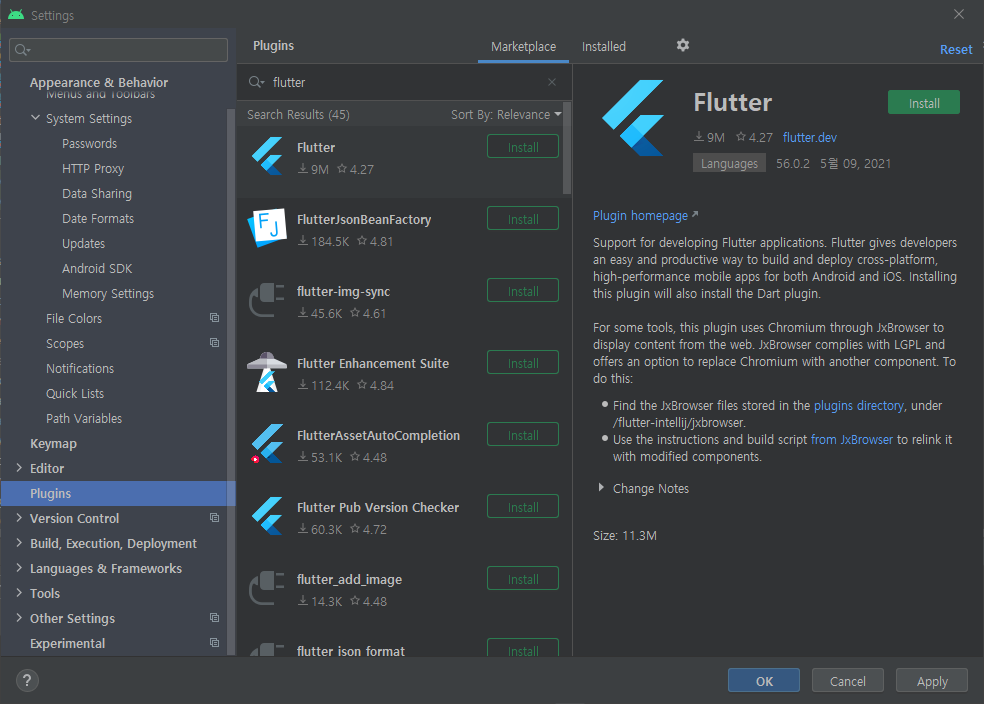Expand Languages & Frameworks node
984x704 pixels.
pos(19,568)
